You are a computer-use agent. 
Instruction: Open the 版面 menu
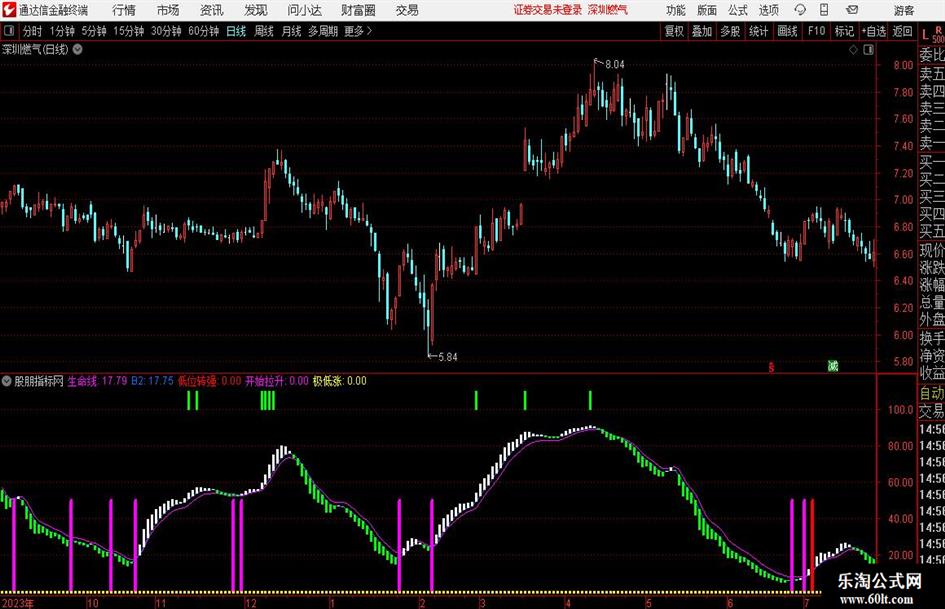[706, 10]
